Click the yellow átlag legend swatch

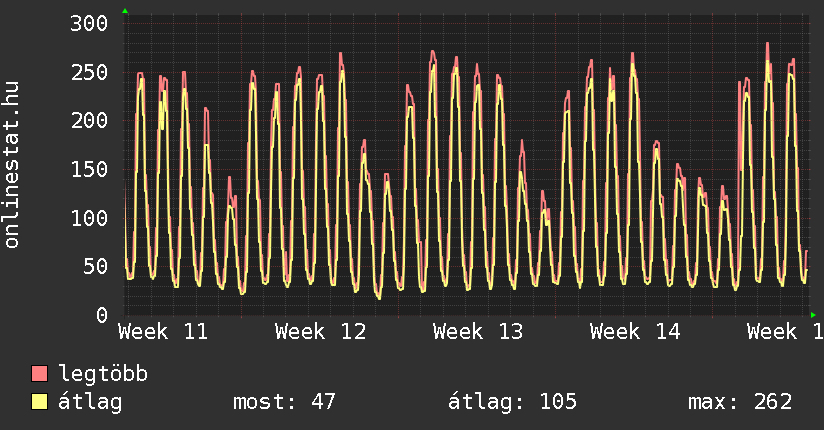pos(40,403)
